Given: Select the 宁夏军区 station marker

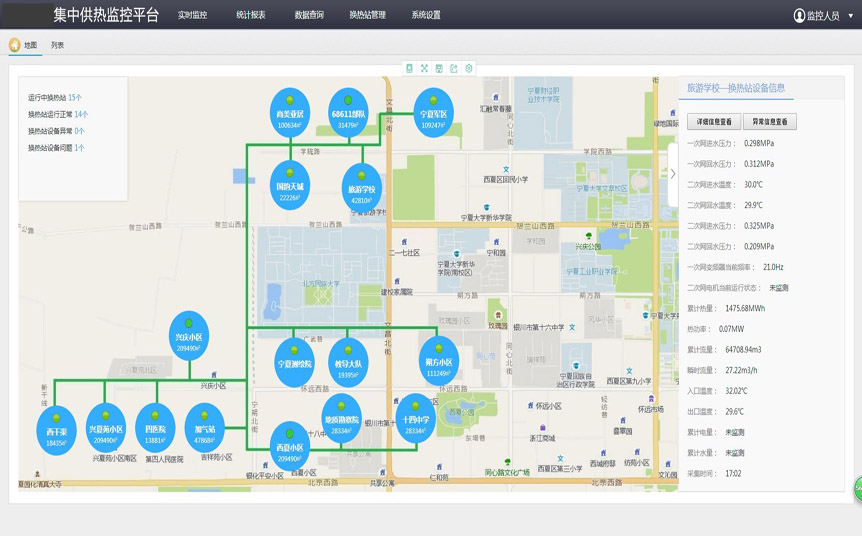Looking at the screenshot, I should [x=433, y=112].
